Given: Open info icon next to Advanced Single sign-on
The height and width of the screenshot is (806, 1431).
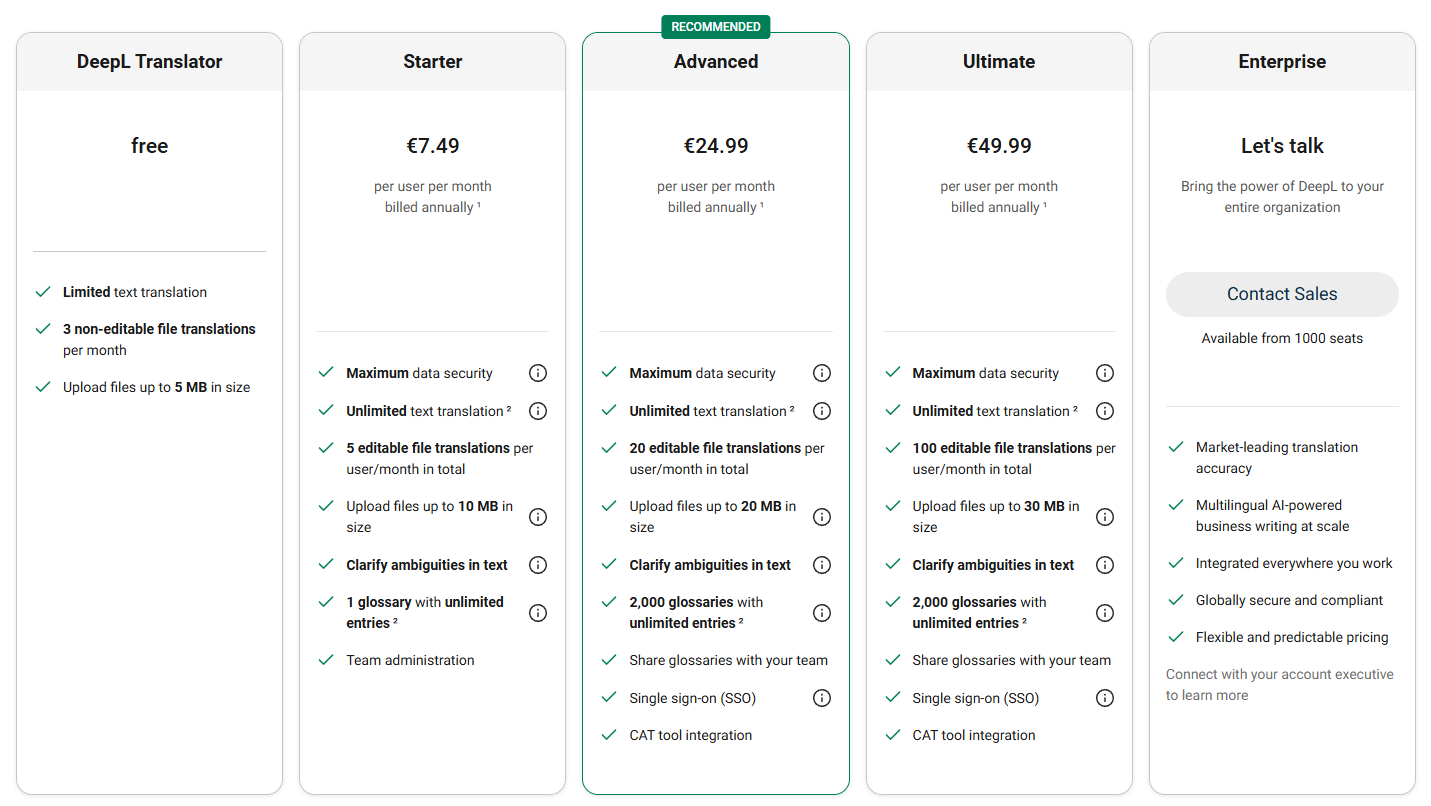Looking at the screenshot, I should [822, 698].
